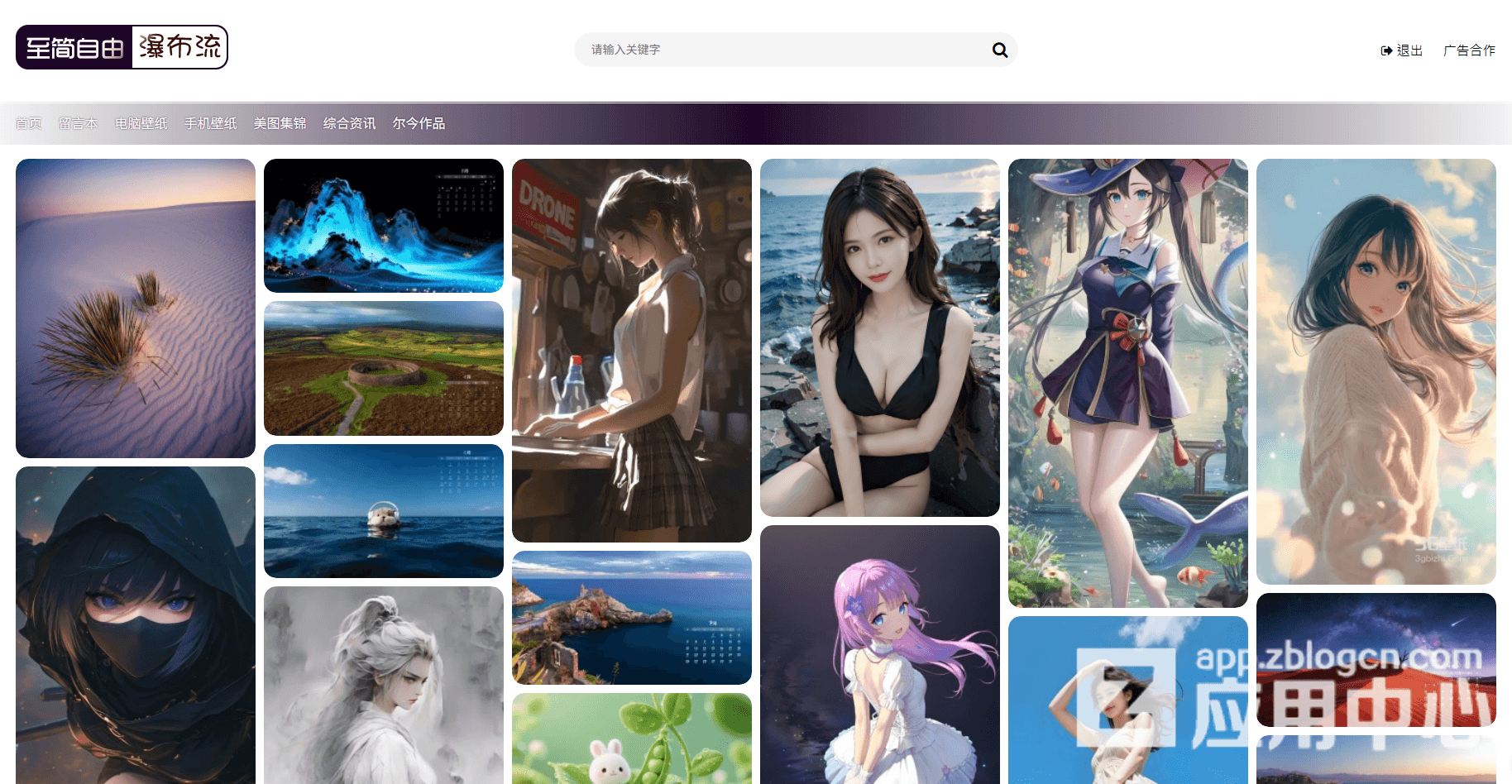Go to the 首页 menu item
The image size is (1512, 784).
28,123
